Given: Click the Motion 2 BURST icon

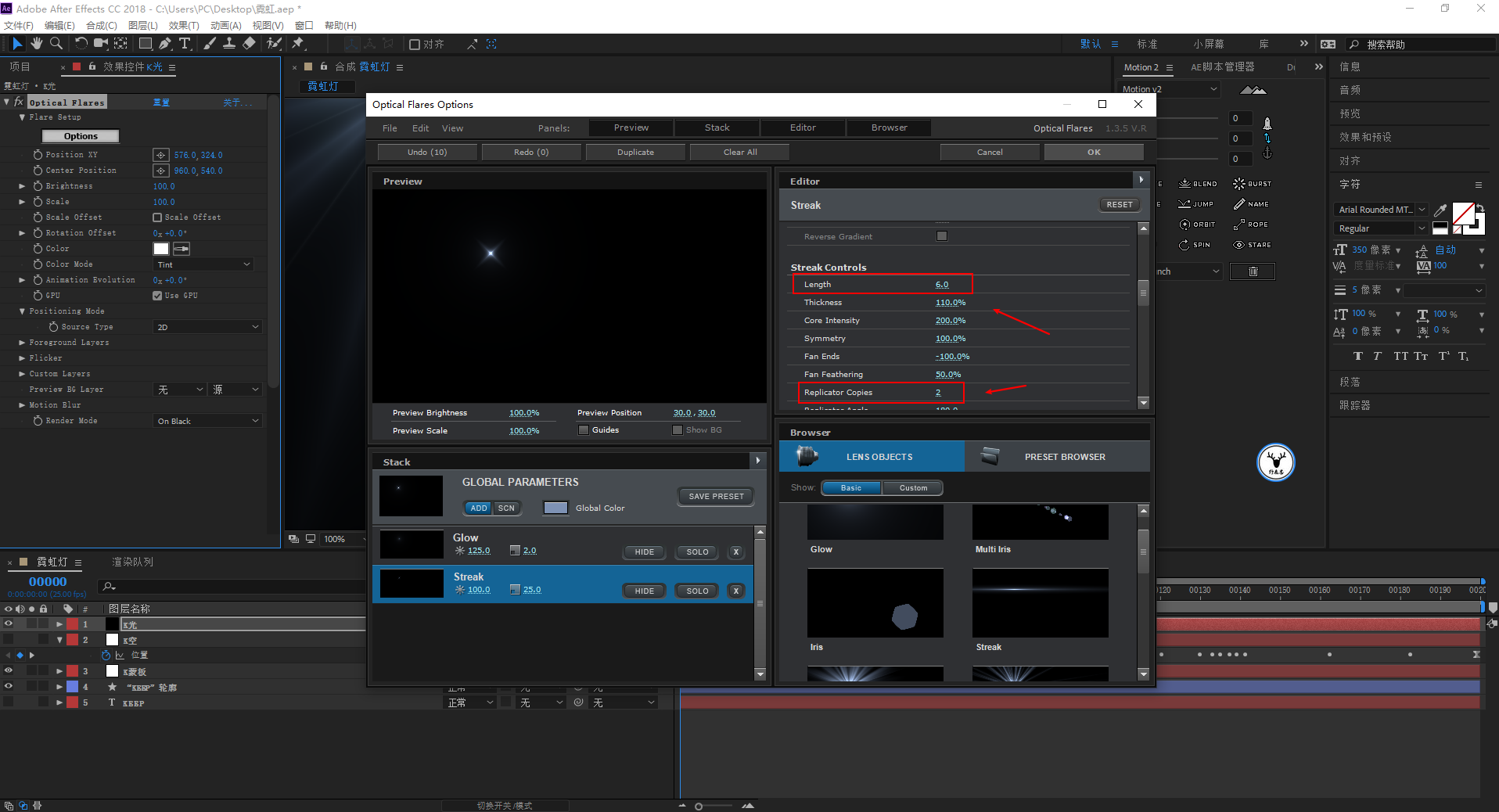Looking at the screenshot, I should coord(1252,184).
